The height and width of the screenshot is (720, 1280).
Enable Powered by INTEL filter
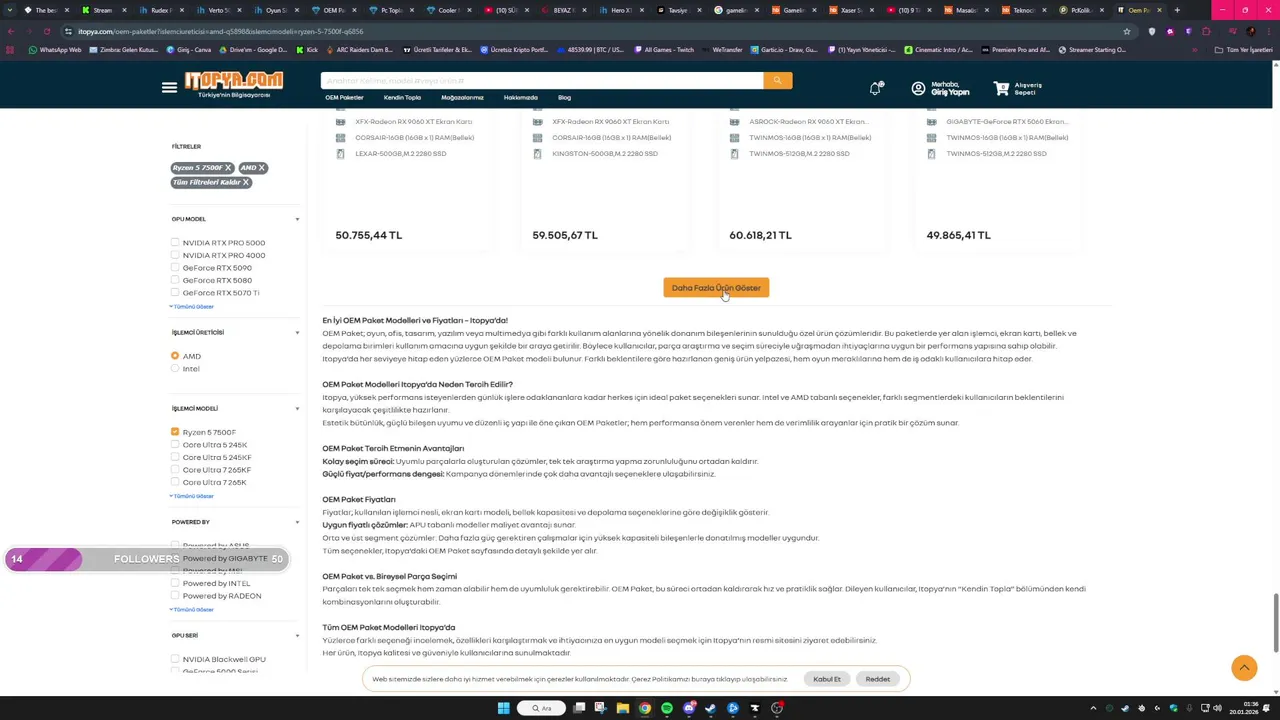point(175,583)
